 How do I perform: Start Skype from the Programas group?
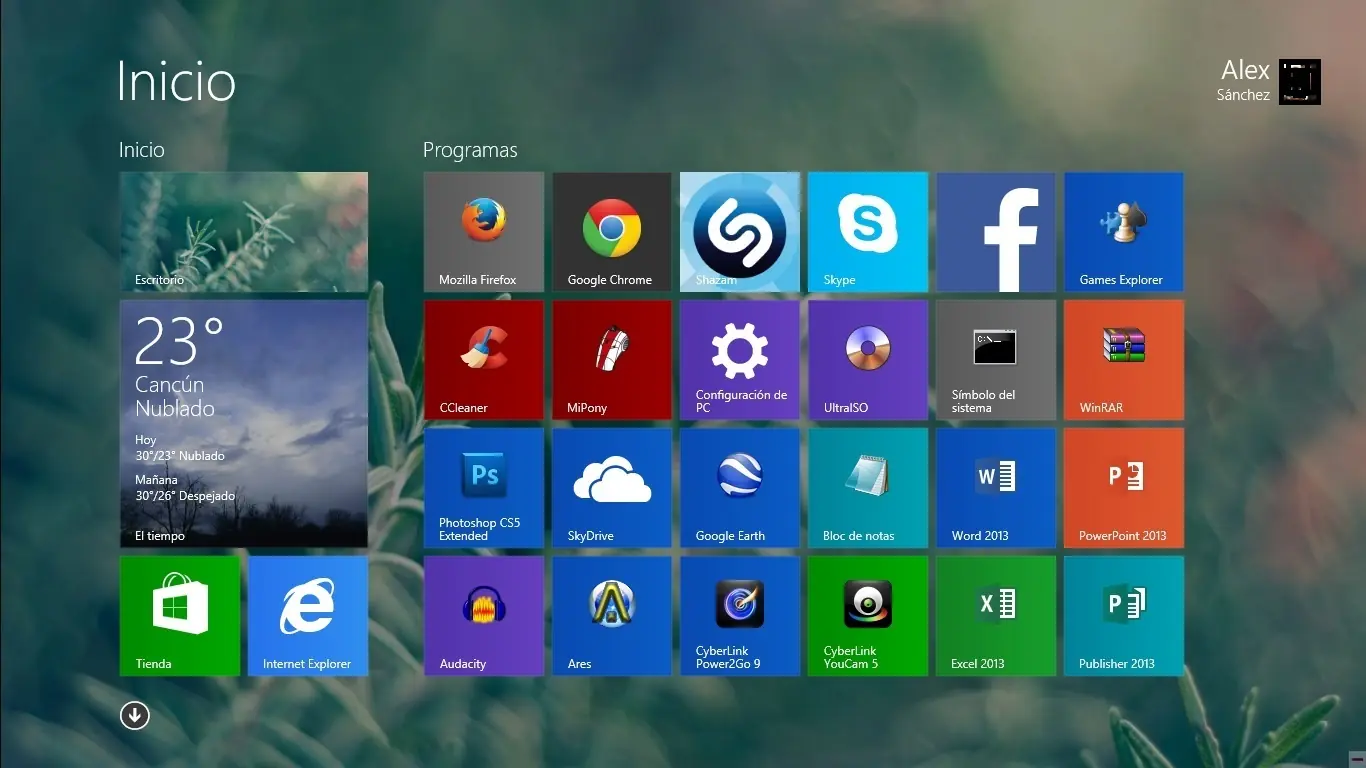[868, 232]
